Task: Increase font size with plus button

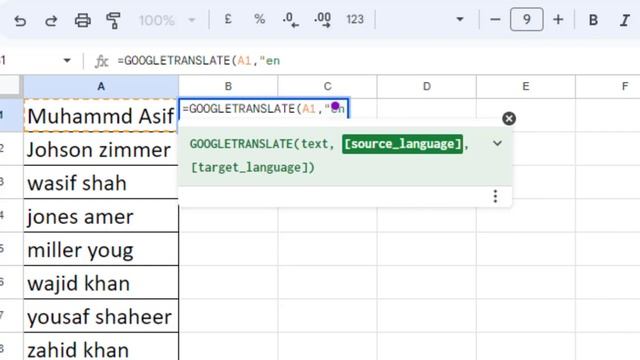Action: (558, 19)
